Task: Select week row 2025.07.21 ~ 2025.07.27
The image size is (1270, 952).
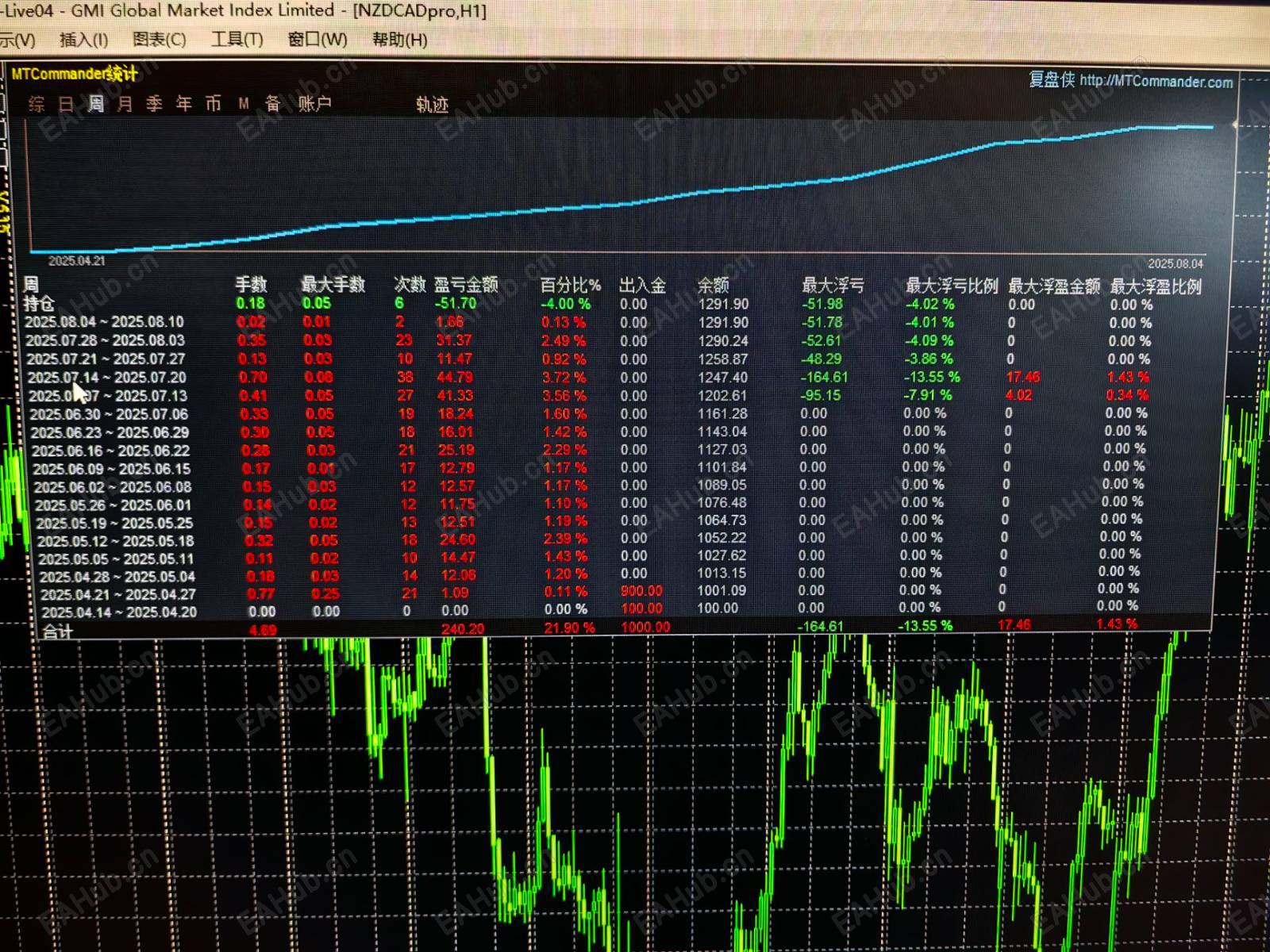Action: coord(106,359)
